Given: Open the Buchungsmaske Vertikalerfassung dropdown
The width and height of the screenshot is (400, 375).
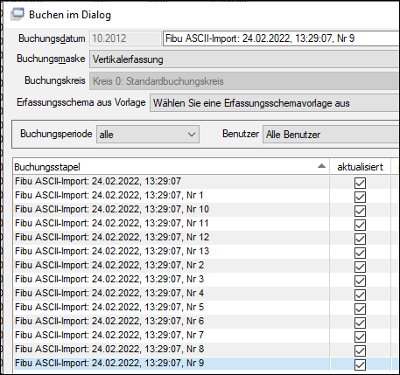Looking at the screenshot, I should click(x=244, y=60).
